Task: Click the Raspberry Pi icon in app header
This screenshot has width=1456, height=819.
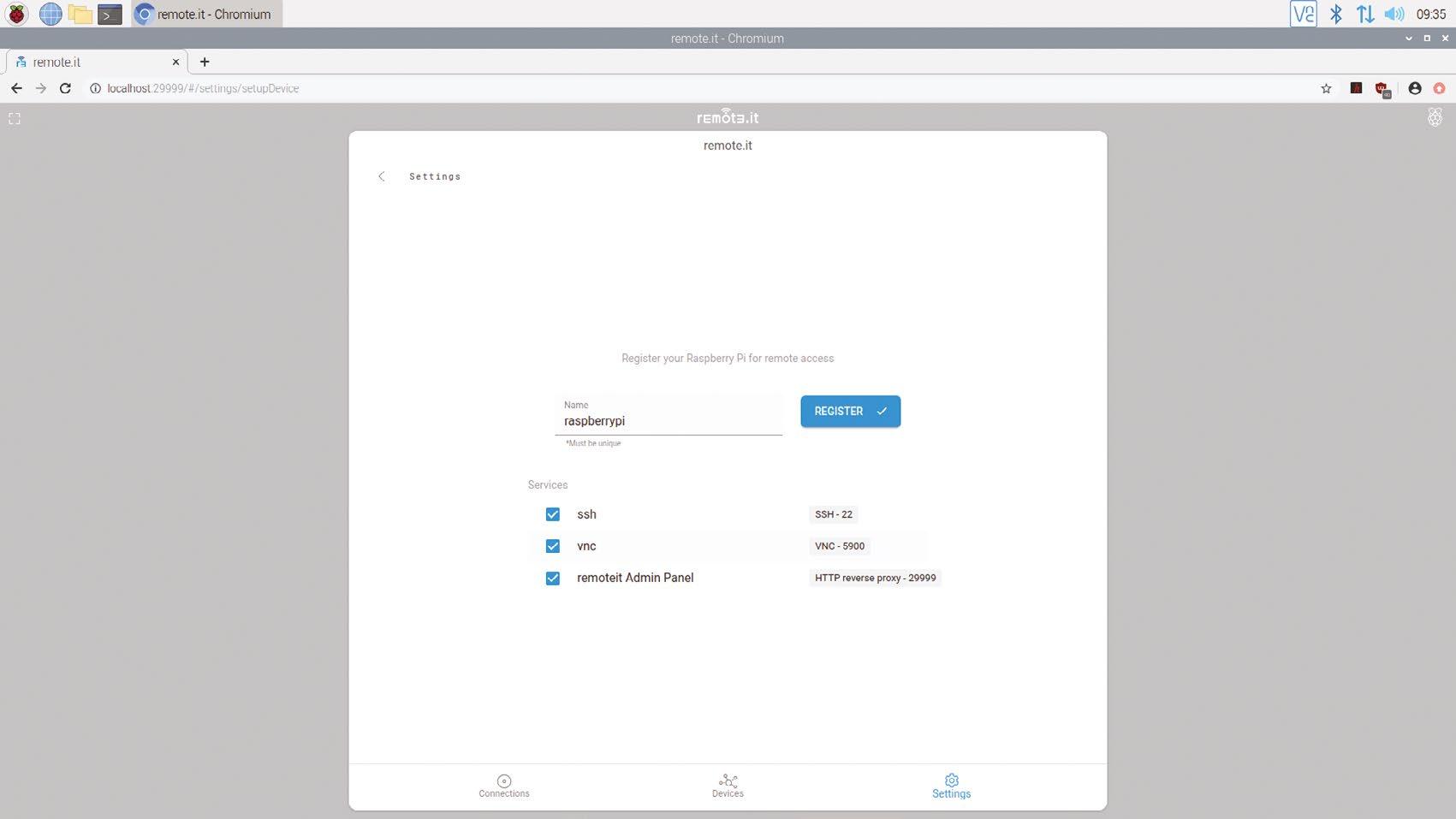Action: click(x=1435, y=117)
